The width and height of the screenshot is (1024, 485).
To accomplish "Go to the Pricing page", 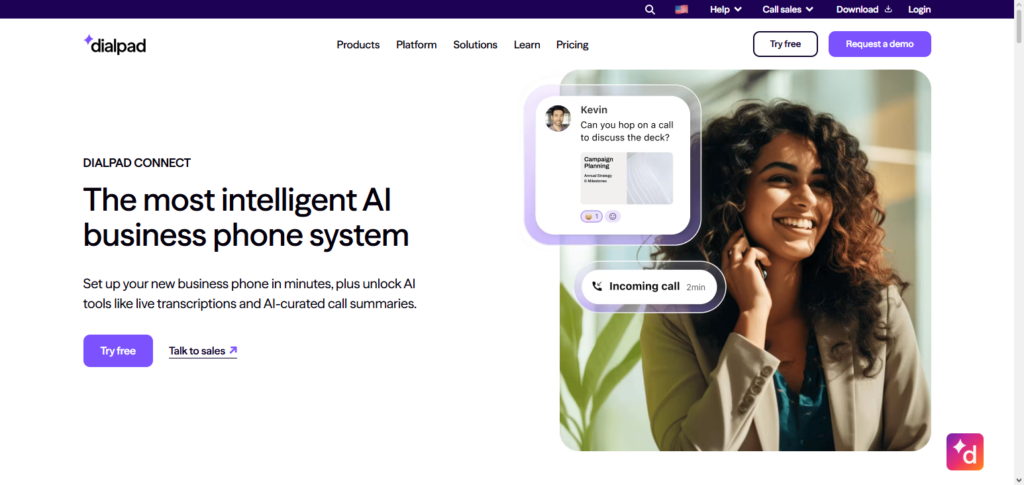I will click(x=572, y=44).
